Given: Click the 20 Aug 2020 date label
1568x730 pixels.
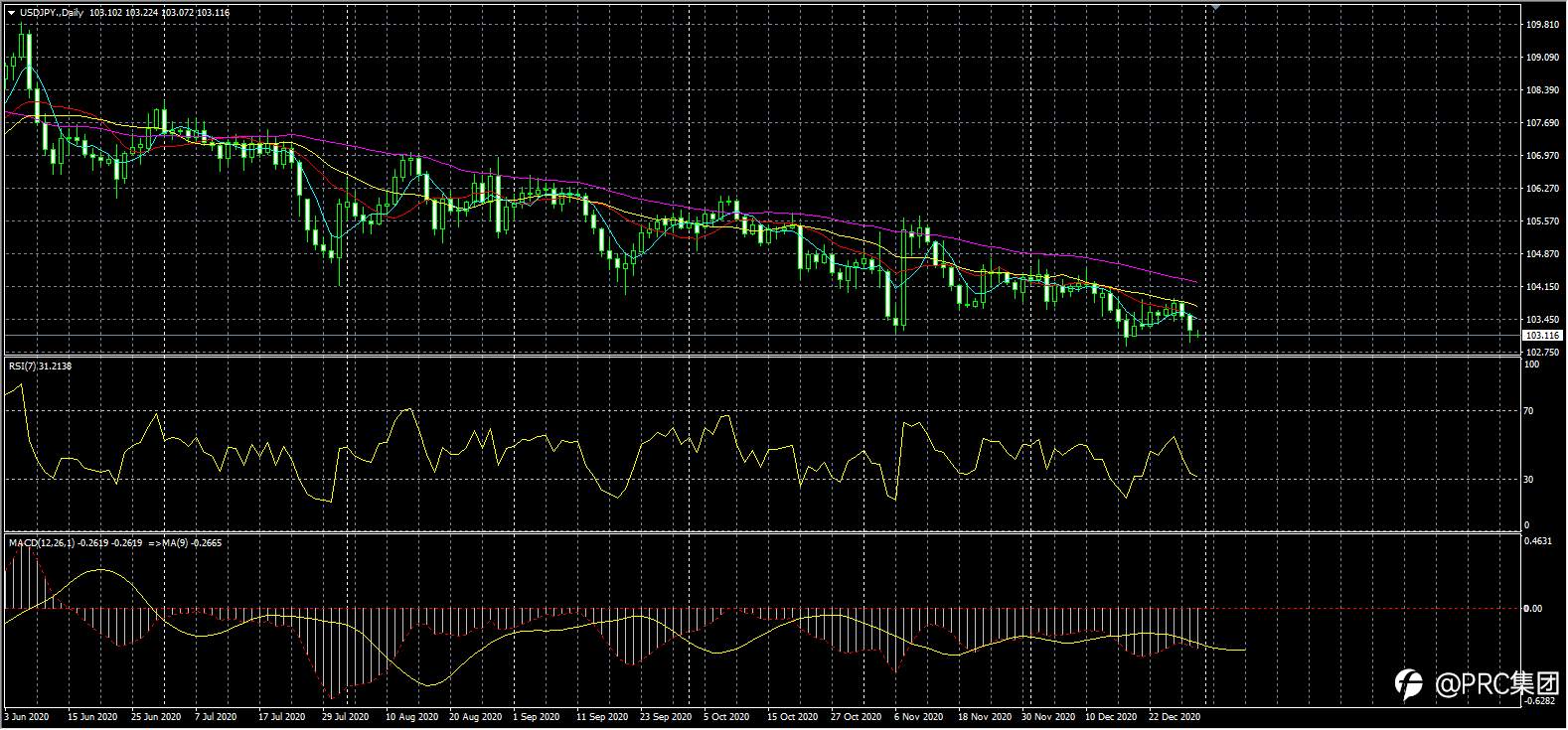Looking at the screenshot, I should click(x=475, y=716).
